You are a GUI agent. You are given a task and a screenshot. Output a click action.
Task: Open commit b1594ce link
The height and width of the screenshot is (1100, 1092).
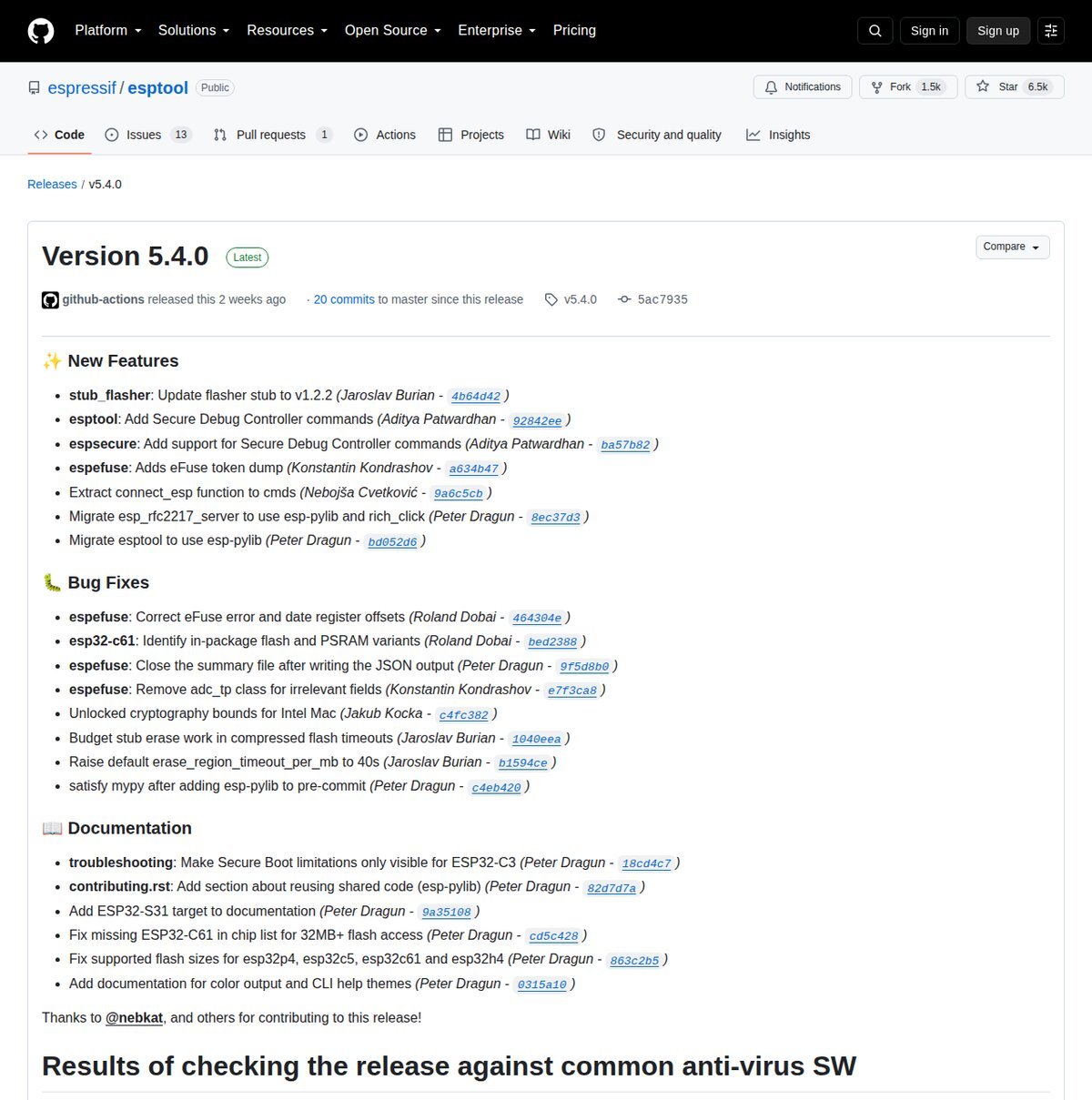(x=523, y=763)
